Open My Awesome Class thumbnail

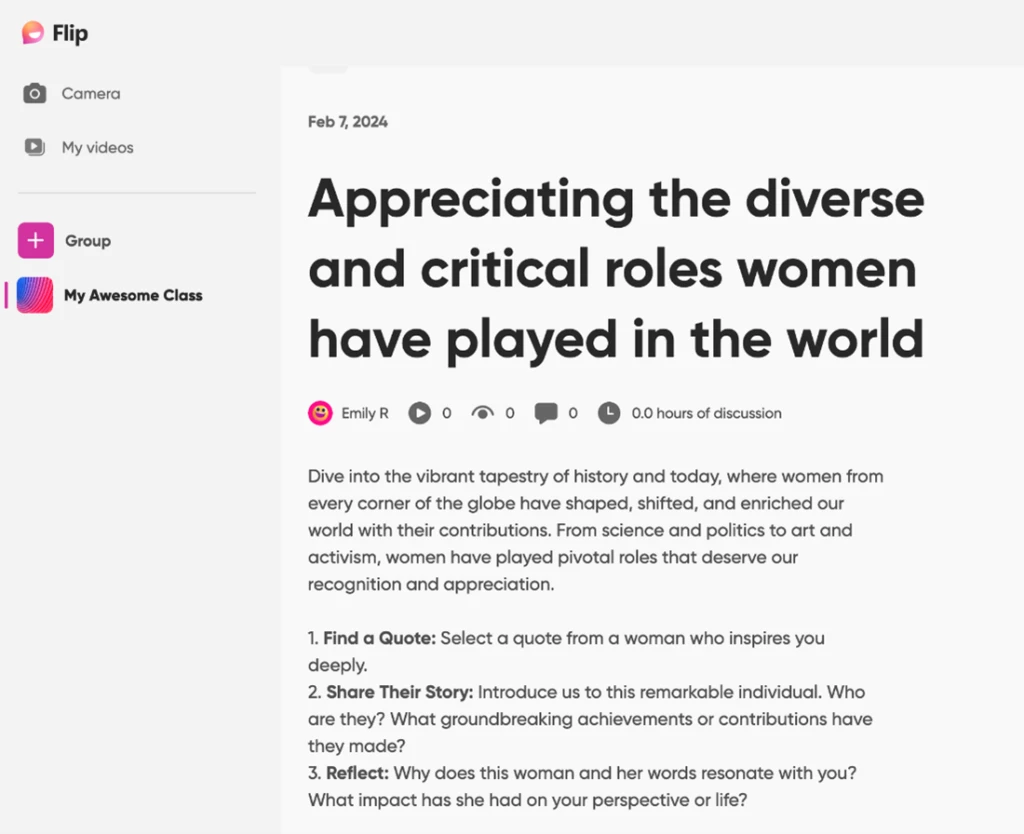36,296
